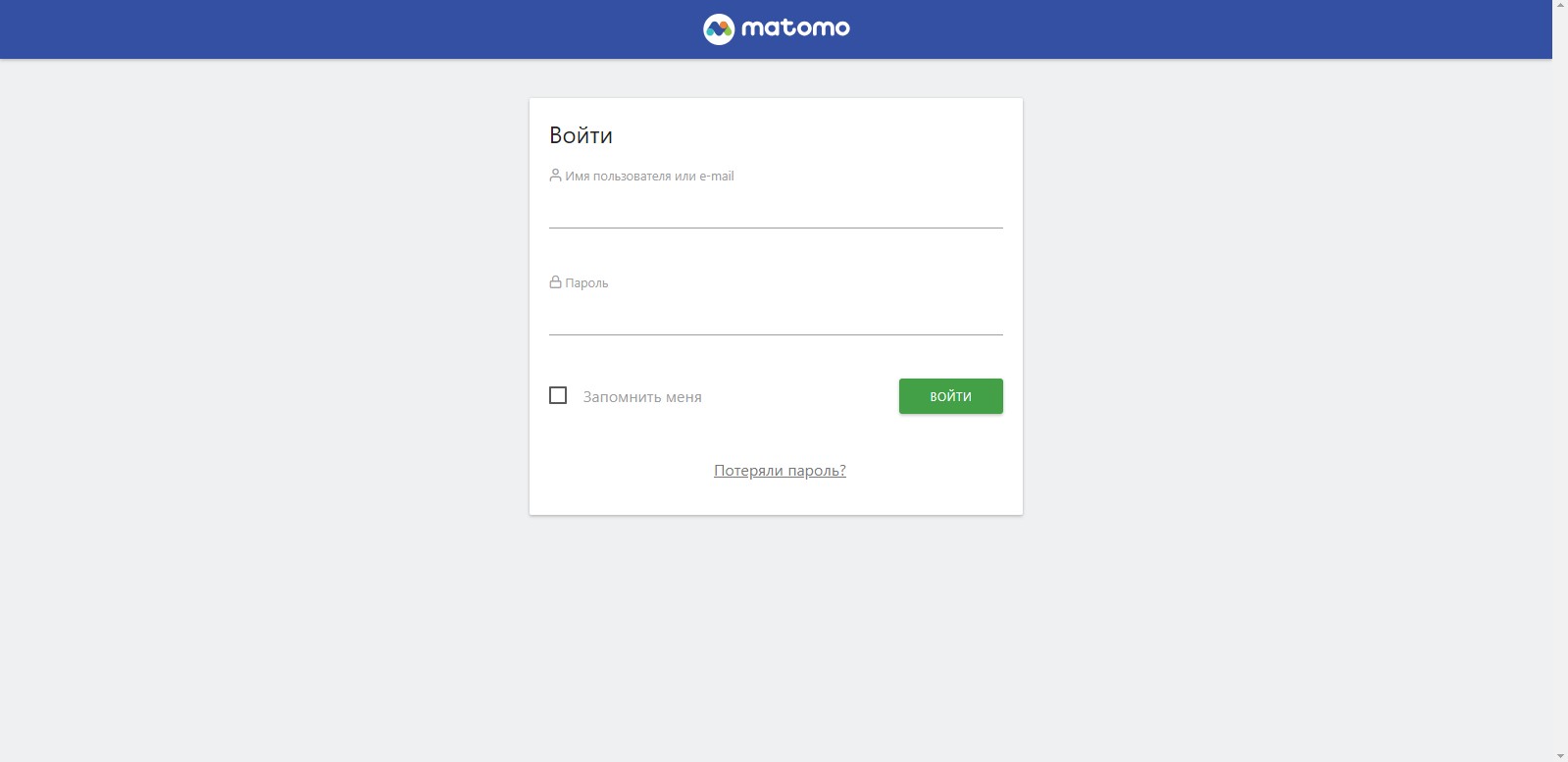Focus the Имя пользователя или e-mail field

click(x=776, y=210)
